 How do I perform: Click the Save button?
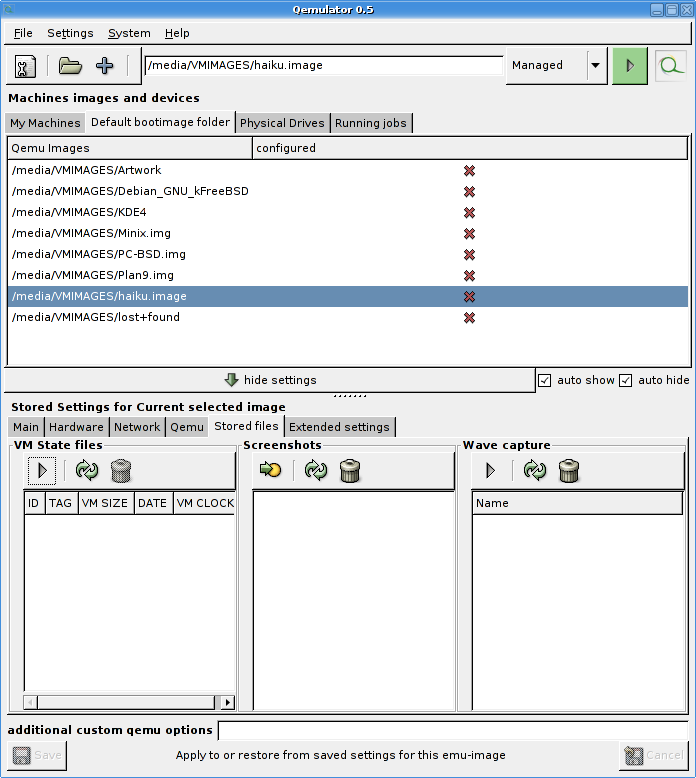37,755
